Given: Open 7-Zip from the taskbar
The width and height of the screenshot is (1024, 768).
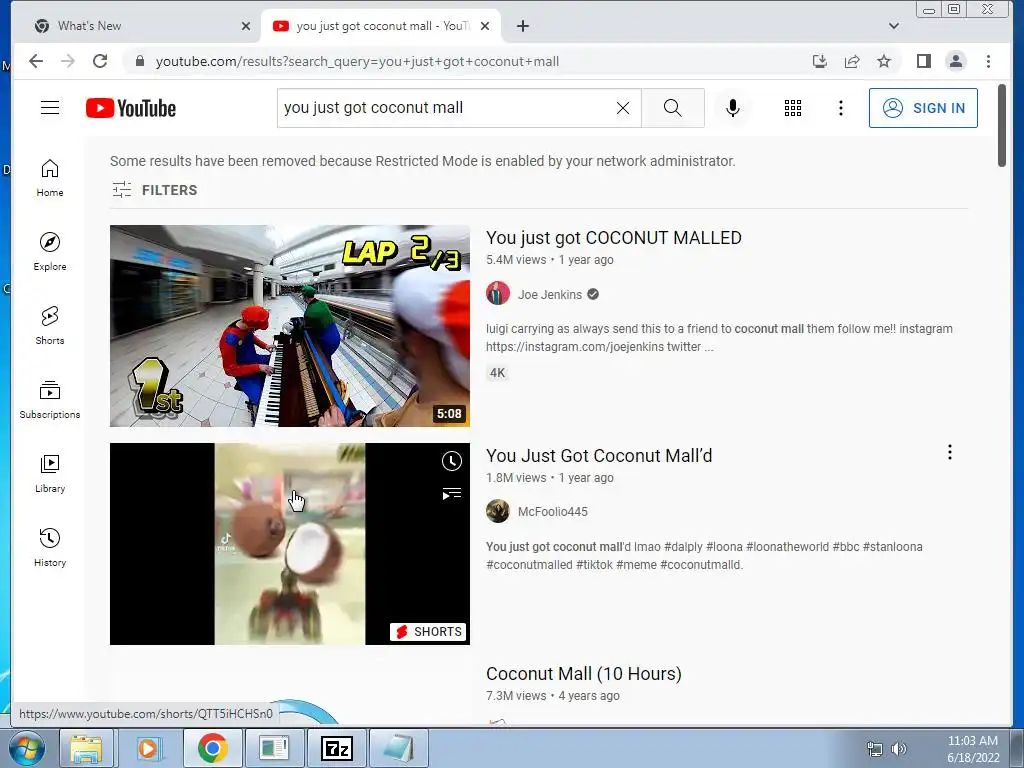Looking at the screenshot, I should pos(337,748).
